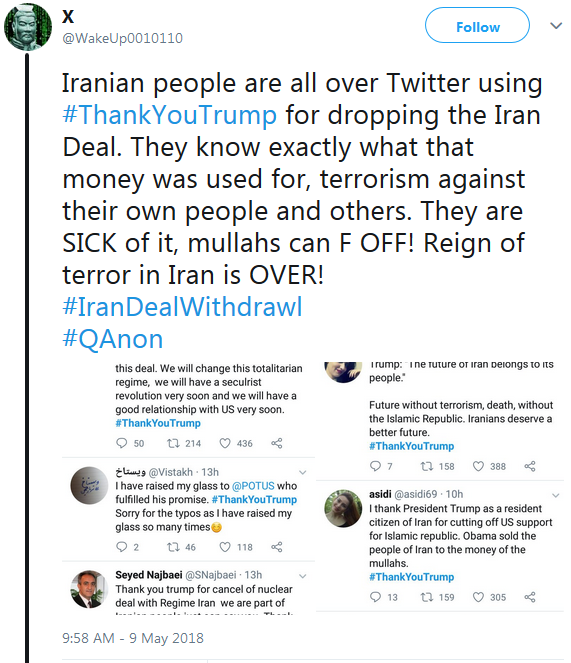Like the tweet with 388 likes
The image size is (571, 663).
pos(478,466)
